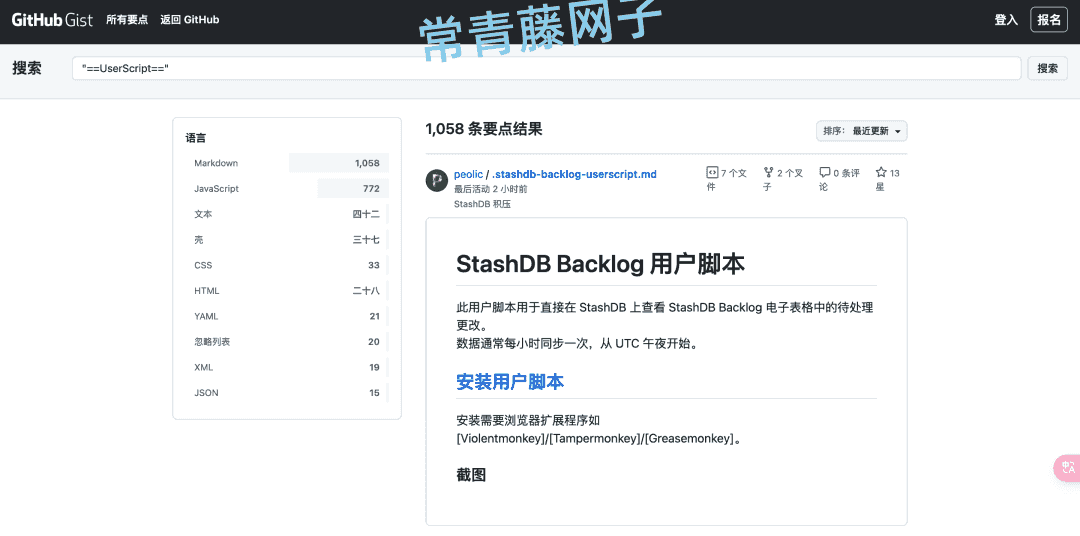Filter results by JavaScript language
The image size is (1080, 536).
tap(287, 188)
